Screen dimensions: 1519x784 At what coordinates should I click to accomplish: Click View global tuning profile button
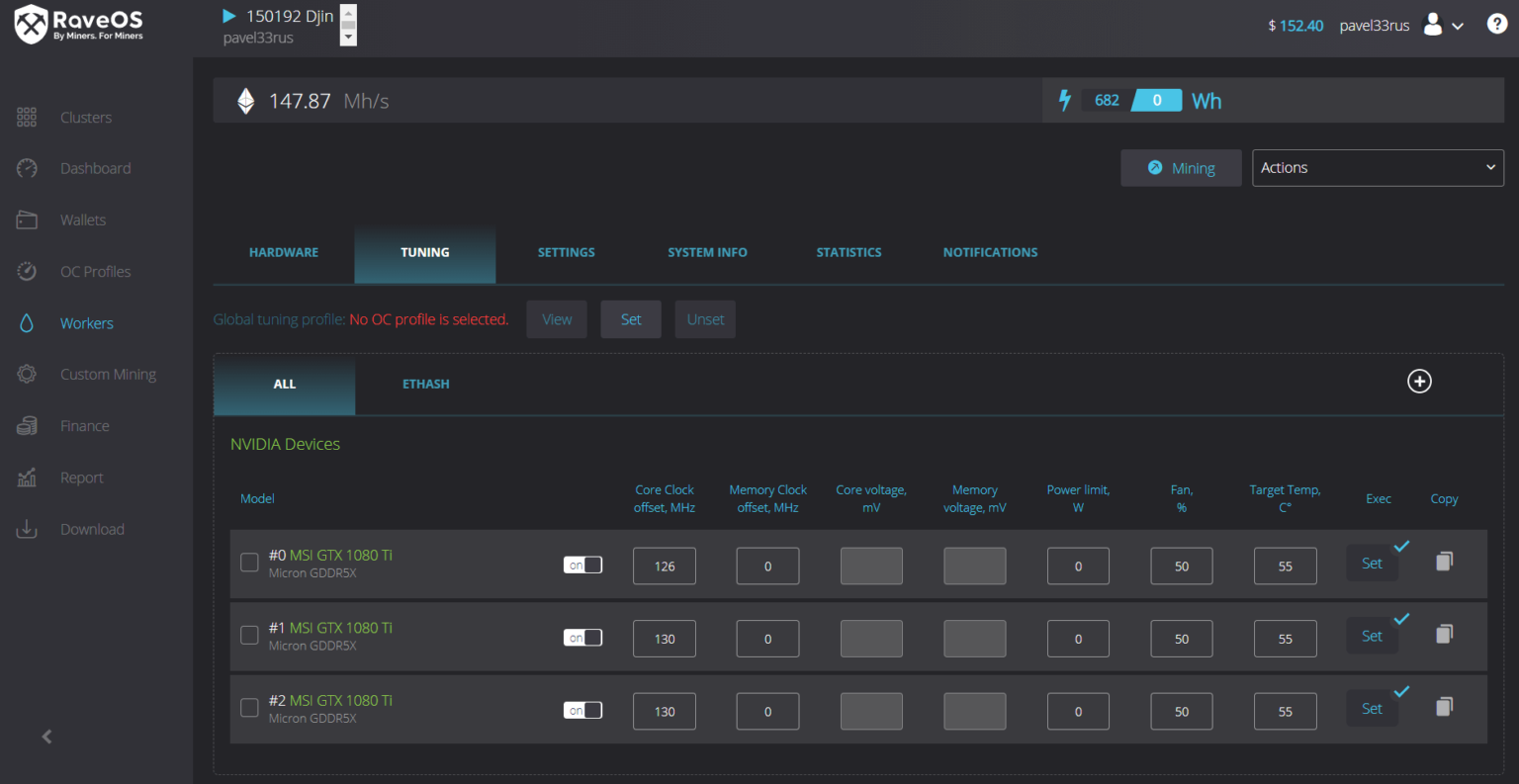[557, 319]
